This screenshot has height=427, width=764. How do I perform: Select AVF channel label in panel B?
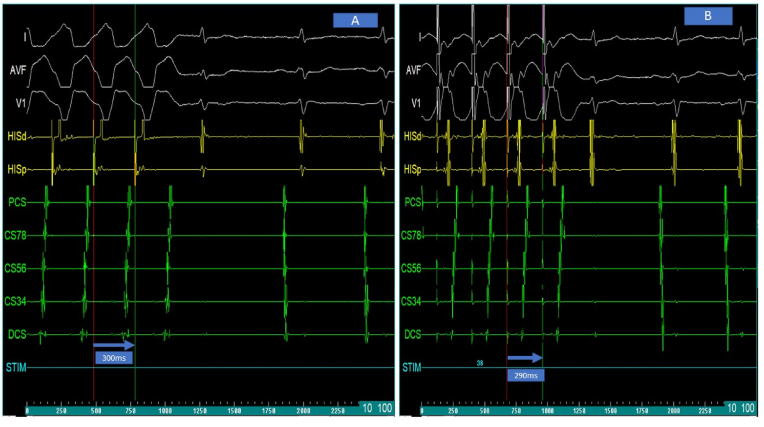[413, 70]
